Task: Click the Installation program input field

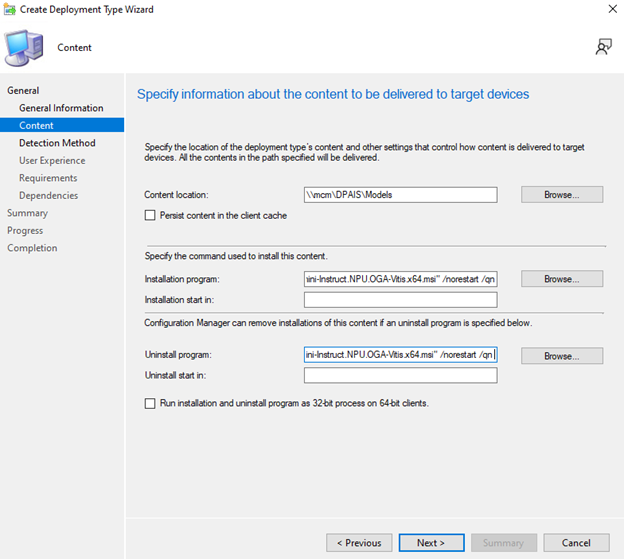Action: point(401,279)
